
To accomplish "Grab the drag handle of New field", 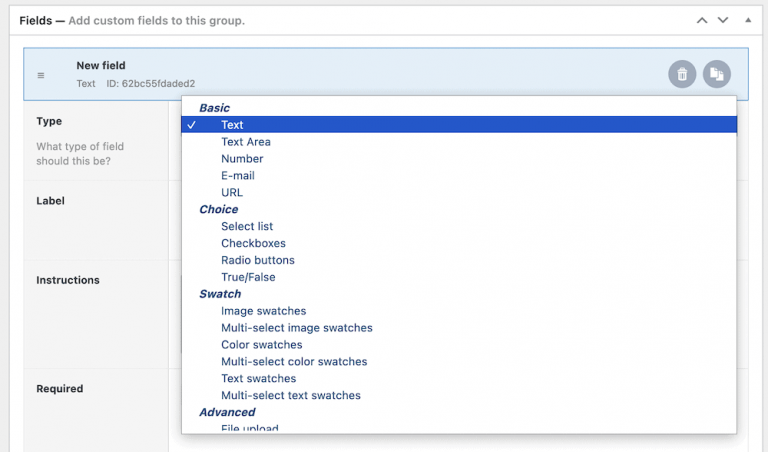I will [x=41, y=75].
